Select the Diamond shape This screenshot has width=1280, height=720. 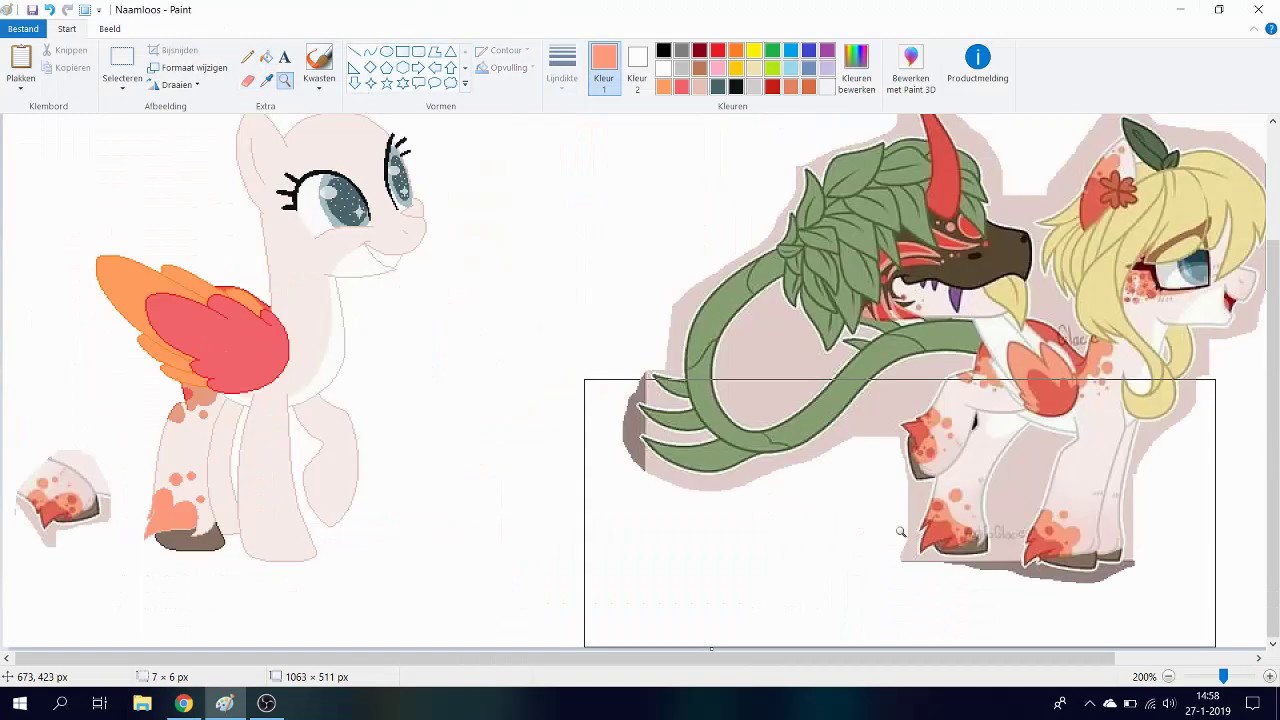click(370, 68)
